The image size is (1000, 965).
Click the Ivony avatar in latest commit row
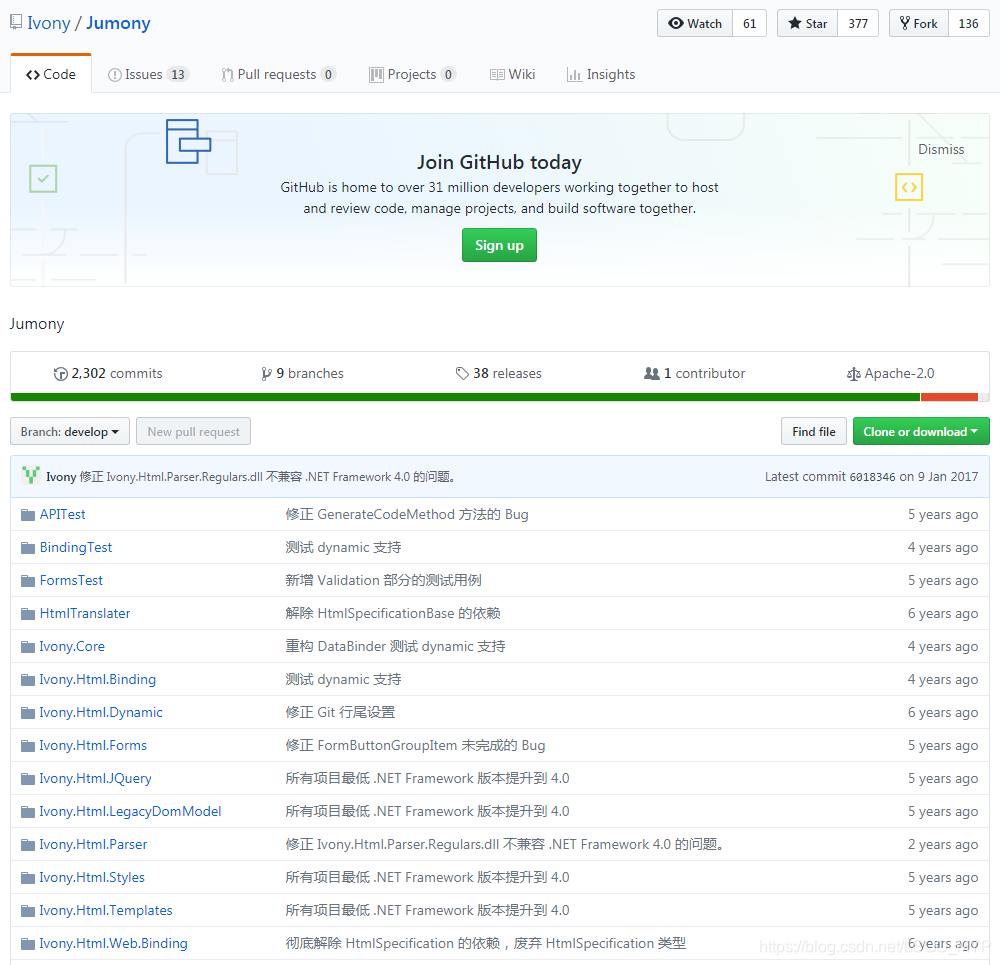coord(31,476)
